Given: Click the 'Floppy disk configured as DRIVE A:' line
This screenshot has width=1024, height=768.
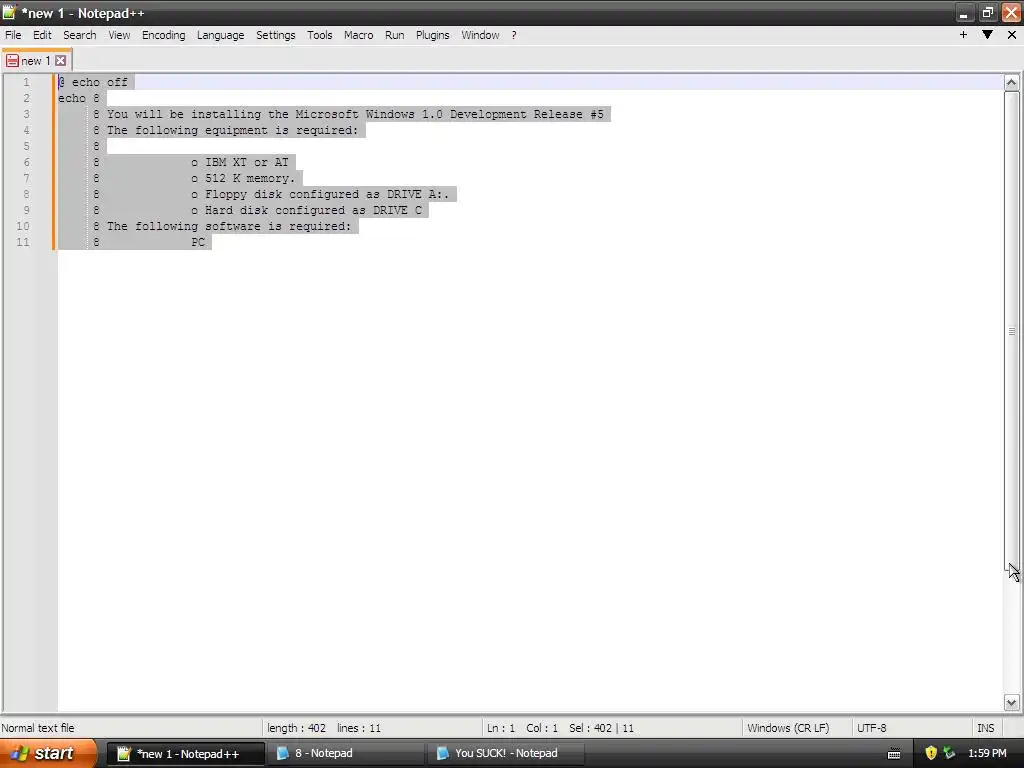Looking at the screenshot, I should point(320,195).
